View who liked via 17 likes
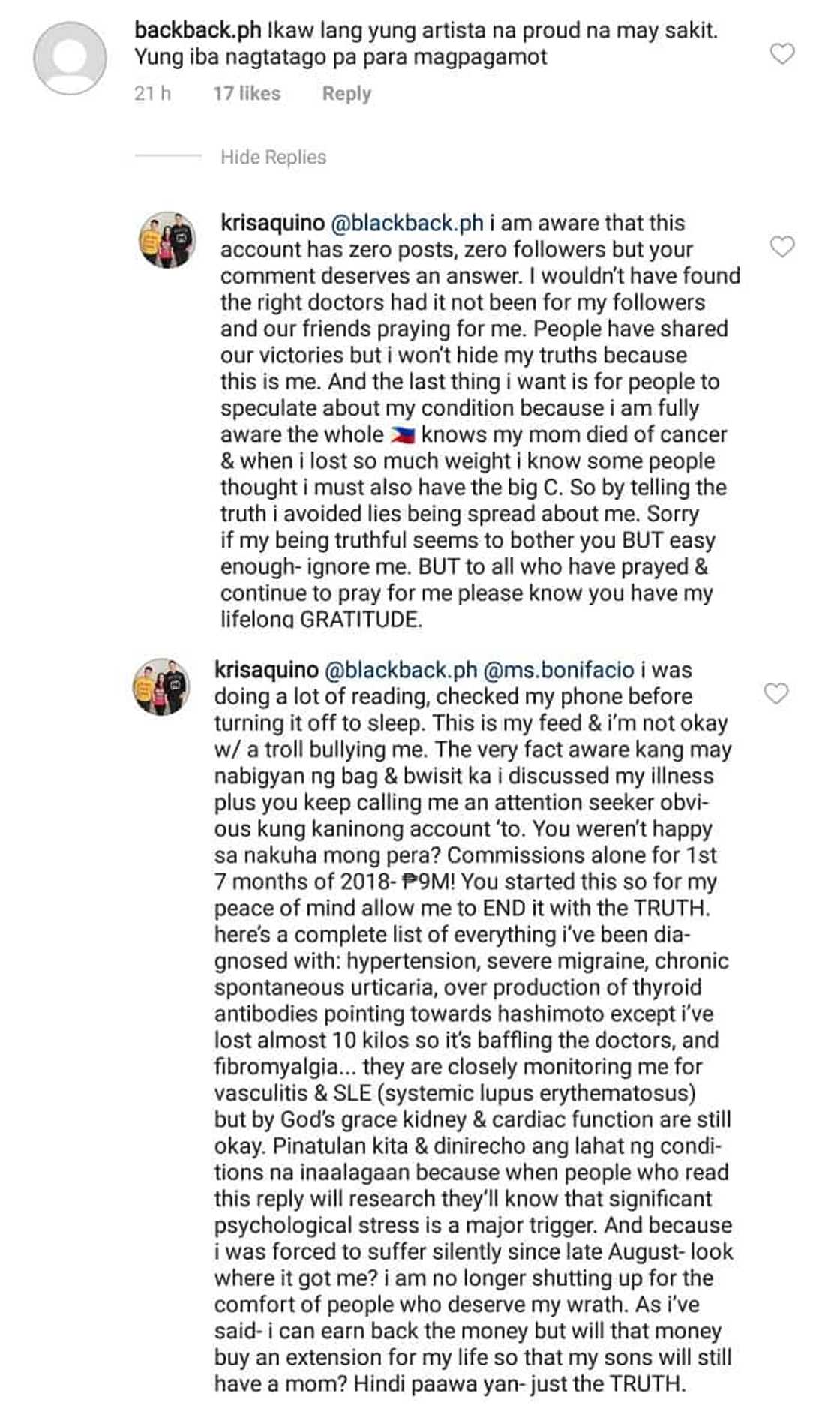The height and width of the screenshot is (1409, 840). pos(245,92)
